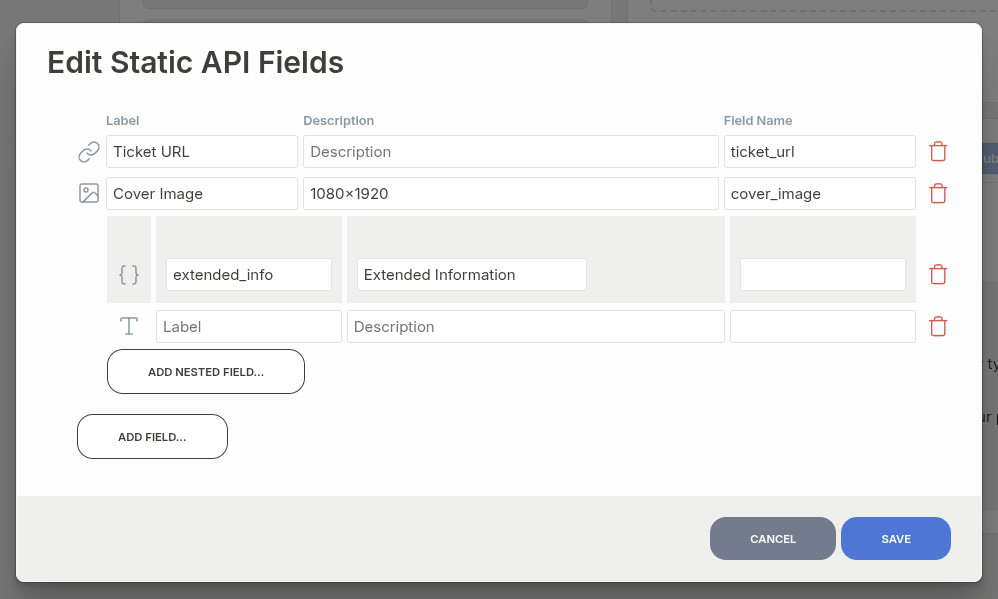This screenshot has width=998, height=599.
Task: Edit the Extended Information input
Action: pyautogui.click(x=472, y=274)
